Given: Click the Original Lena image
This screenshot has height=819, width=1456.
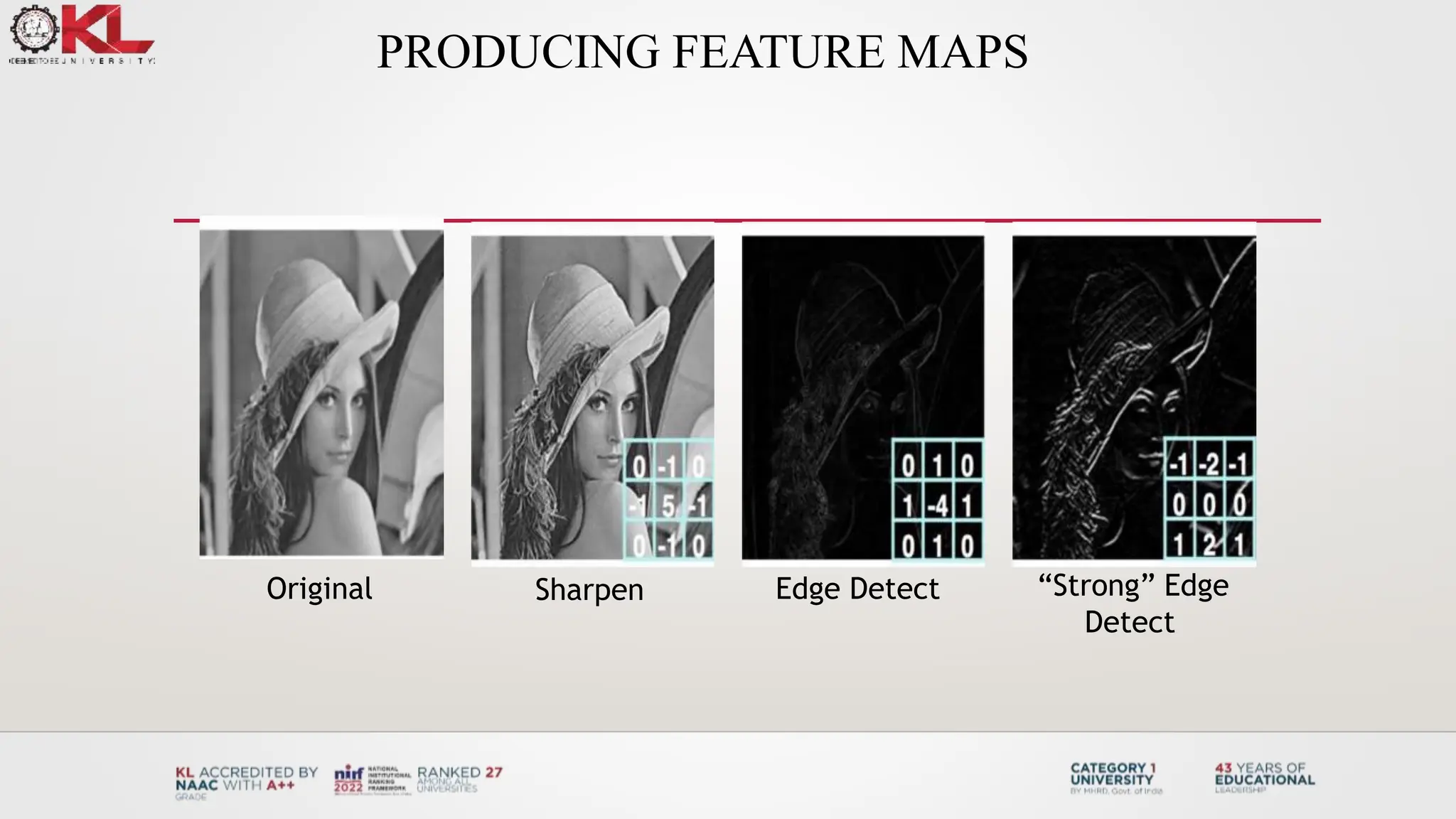Looking at the screenshot, I should [x=321, y=392].
